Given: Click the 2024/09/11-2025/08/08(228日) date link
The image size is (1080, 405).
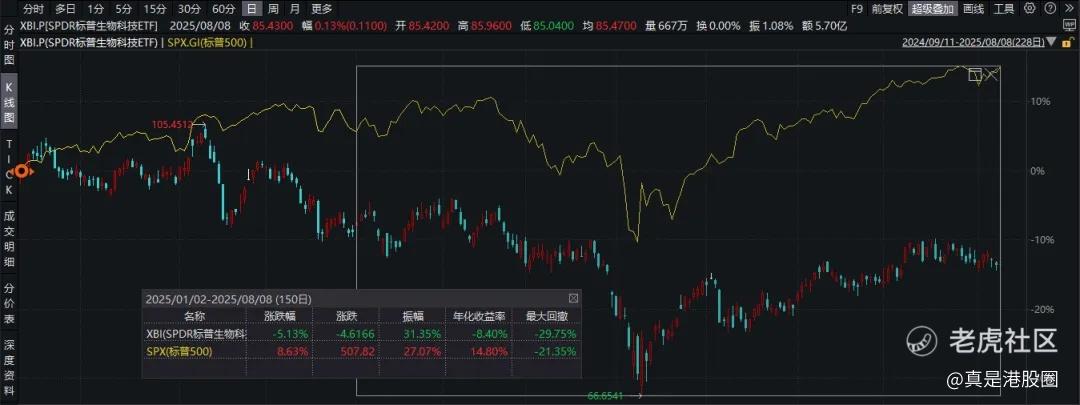Looking at the screenshot, I should click(972, 42).
